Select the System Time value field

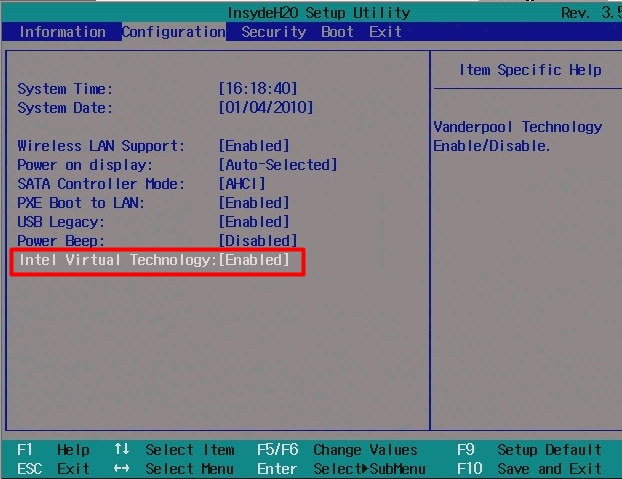(258, 88)
